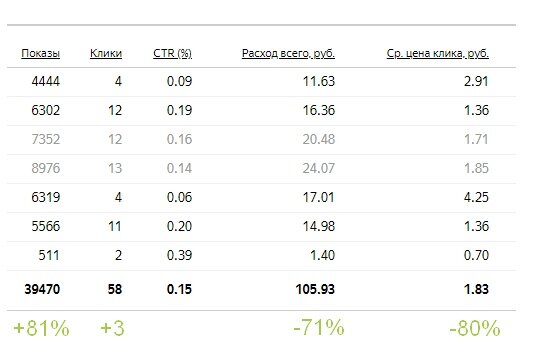
Task: Click the total spend 105.93
Action: click(x=315, y=289)
